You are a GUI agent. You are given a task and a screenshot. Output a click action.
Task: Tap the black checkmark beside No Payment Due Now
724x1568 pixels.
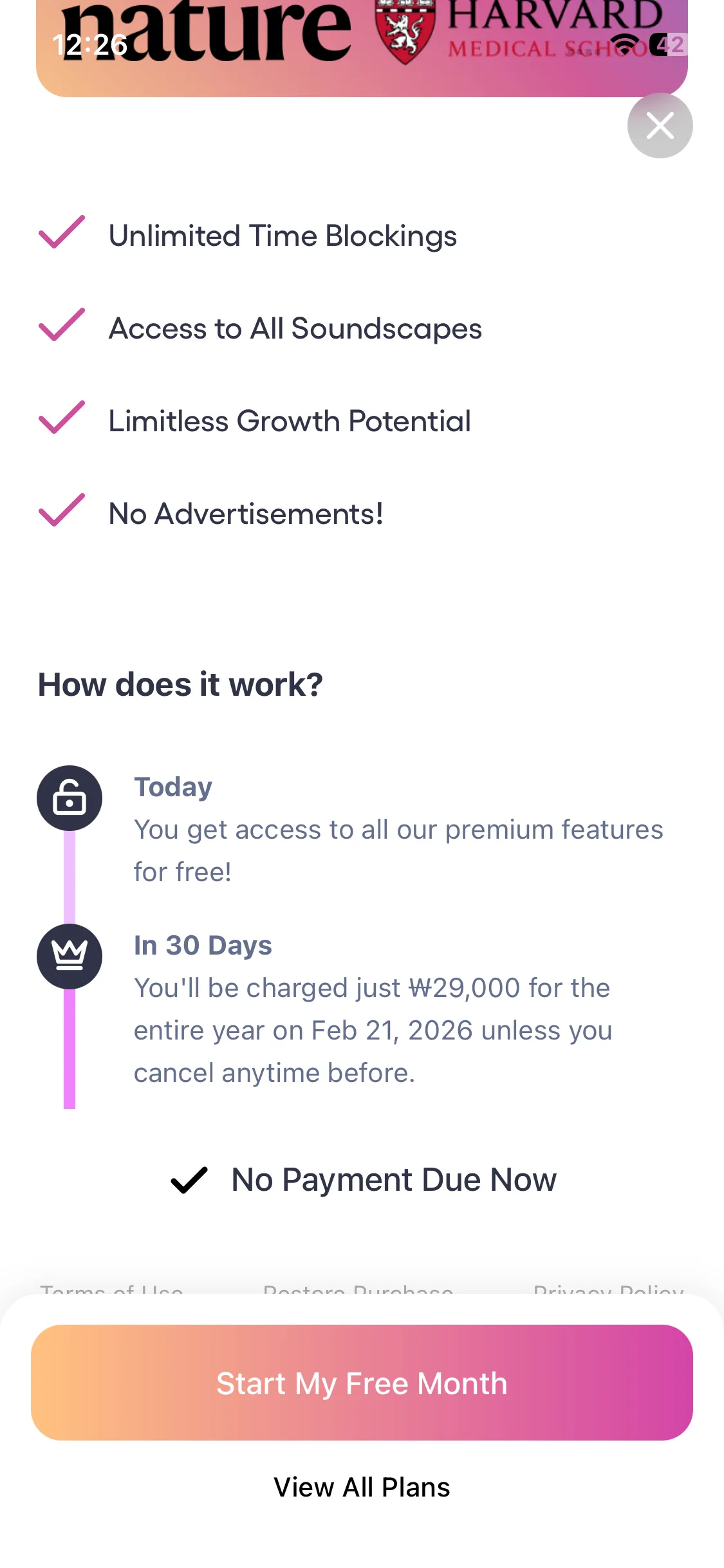(189, 1180)
